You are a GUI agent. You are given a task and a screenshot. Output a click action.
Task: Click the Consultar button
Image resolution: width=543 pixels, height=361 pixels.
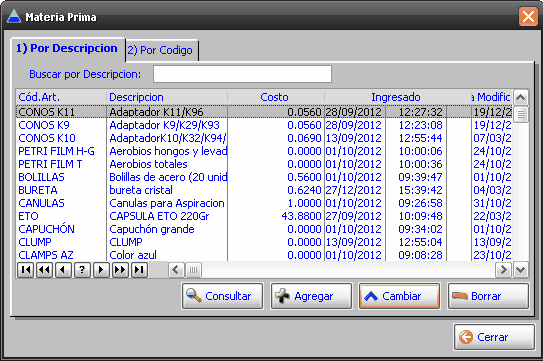[222, 296]
